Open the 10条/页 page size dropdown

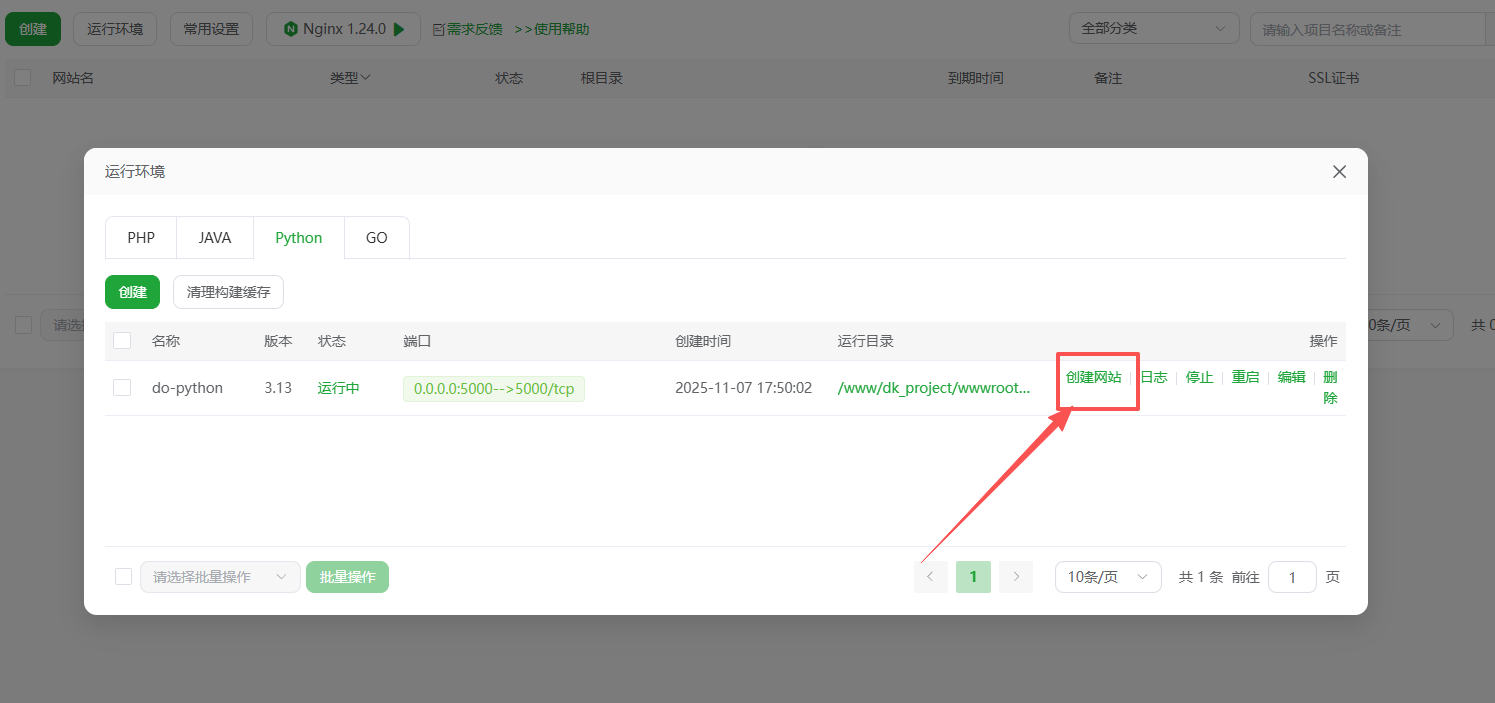pos(1108,577)
